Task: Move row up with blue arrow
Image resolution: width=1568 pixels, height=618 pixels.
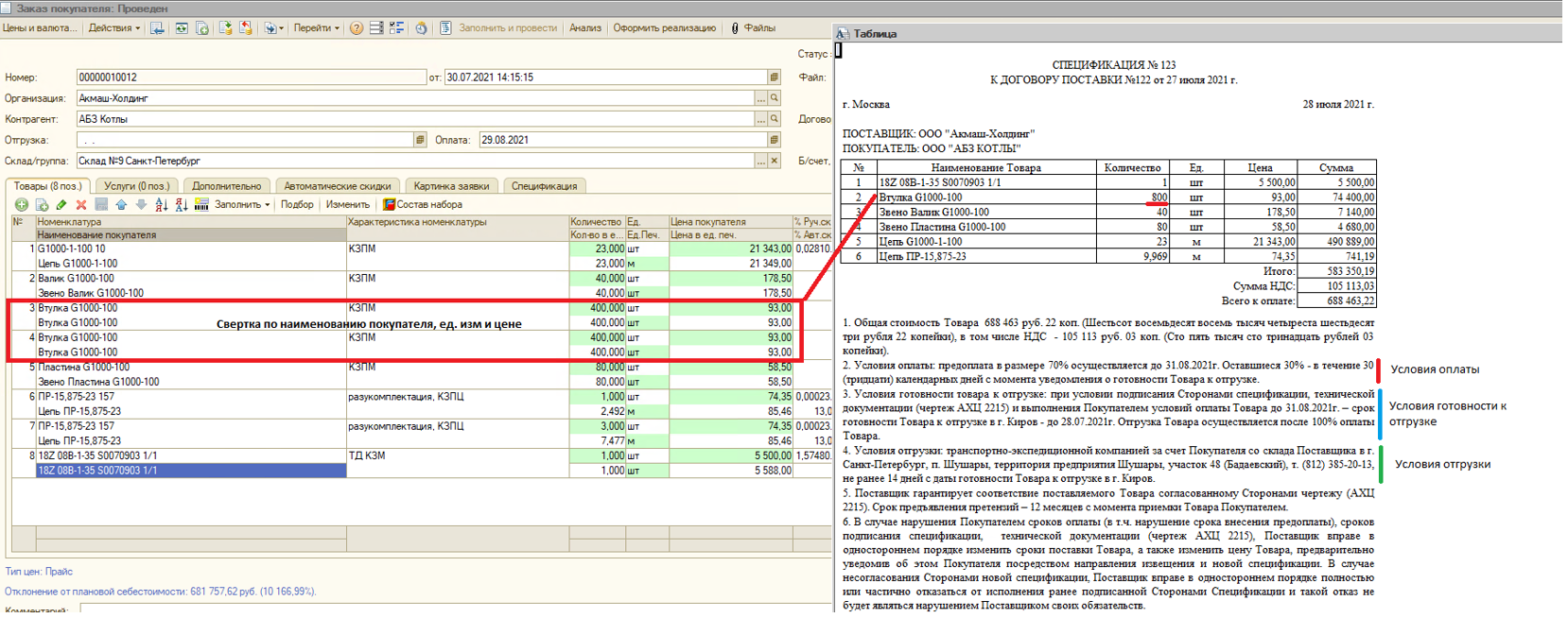Action: click(121, 204)
